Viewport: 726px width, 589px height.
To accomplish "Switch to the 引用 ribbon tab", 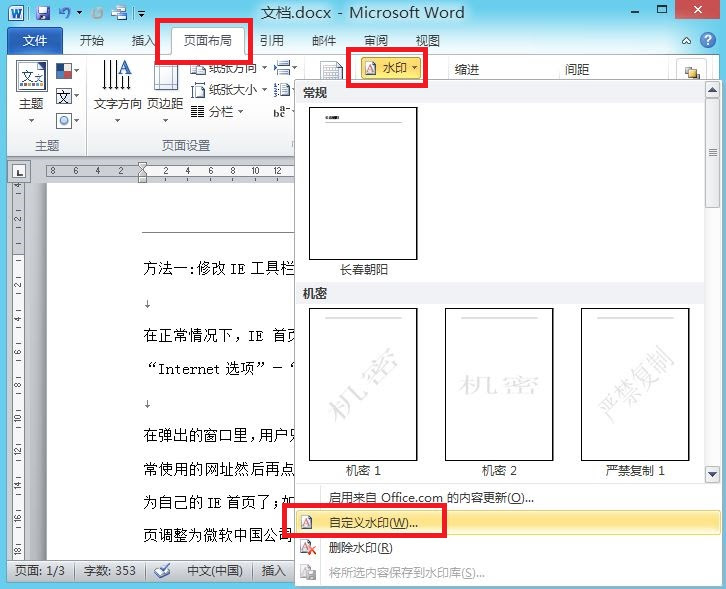I will [271, 41].
